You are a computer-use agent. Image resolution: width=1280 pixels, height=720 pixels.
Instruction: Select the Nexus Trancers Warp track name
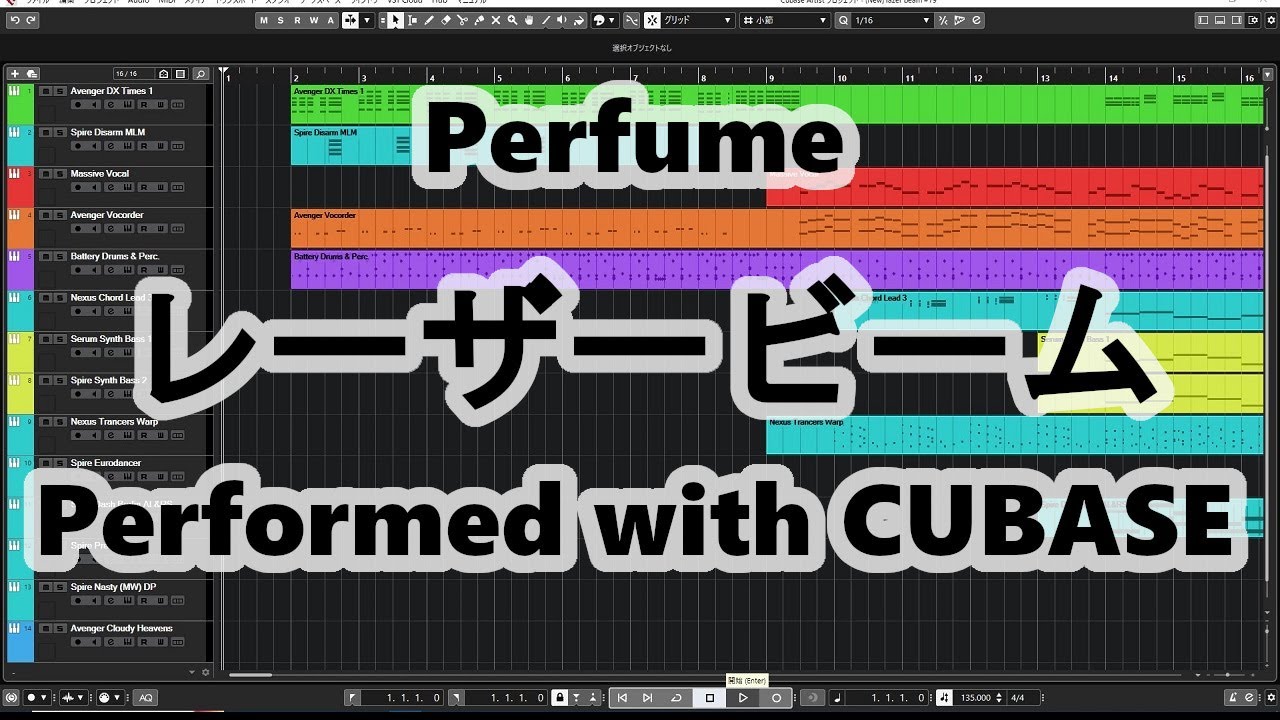[x=114, y=422]
